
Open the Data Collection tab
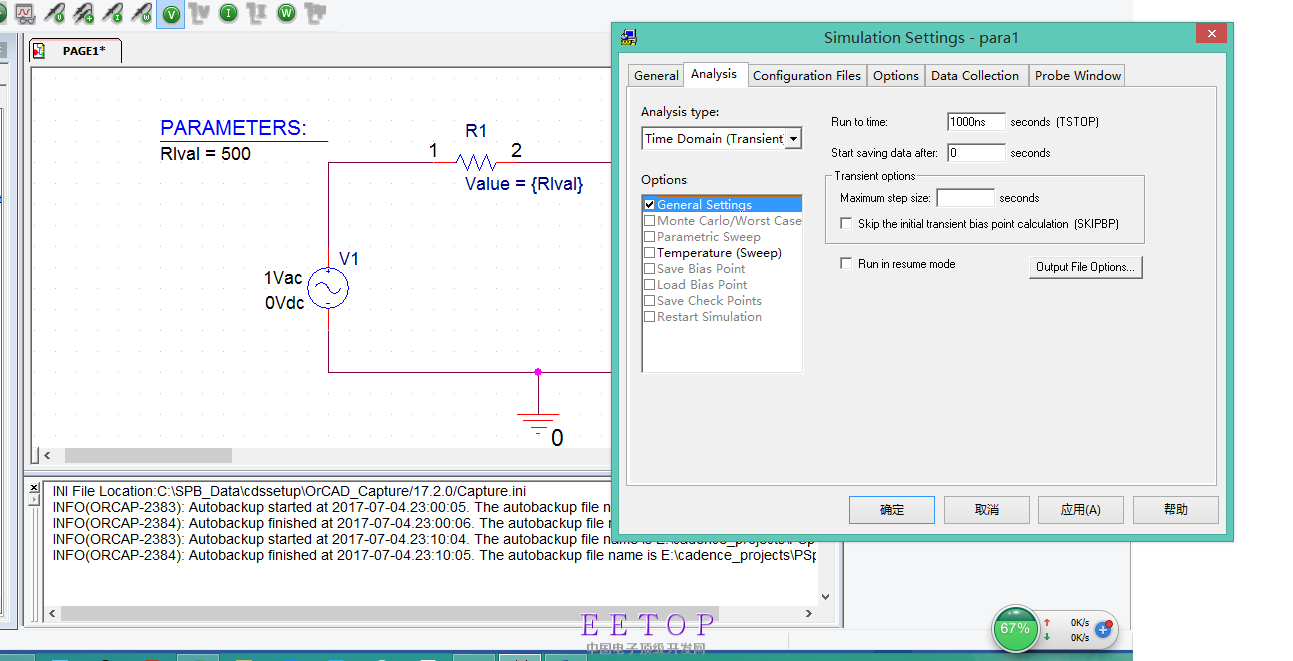click(975, 76)
